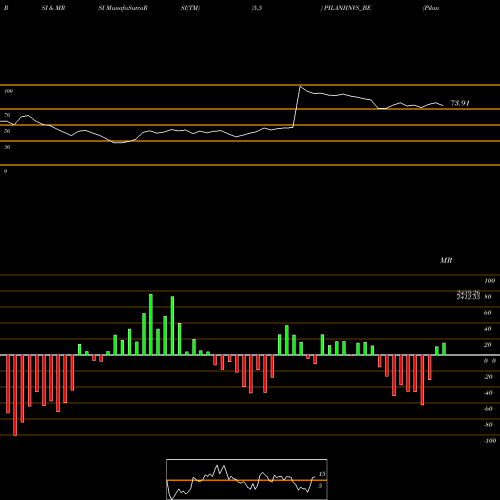Click the lowest red MR histogram bar
Image resolution: width=500 pixels, height=500 pixels.
click(15, 395)
